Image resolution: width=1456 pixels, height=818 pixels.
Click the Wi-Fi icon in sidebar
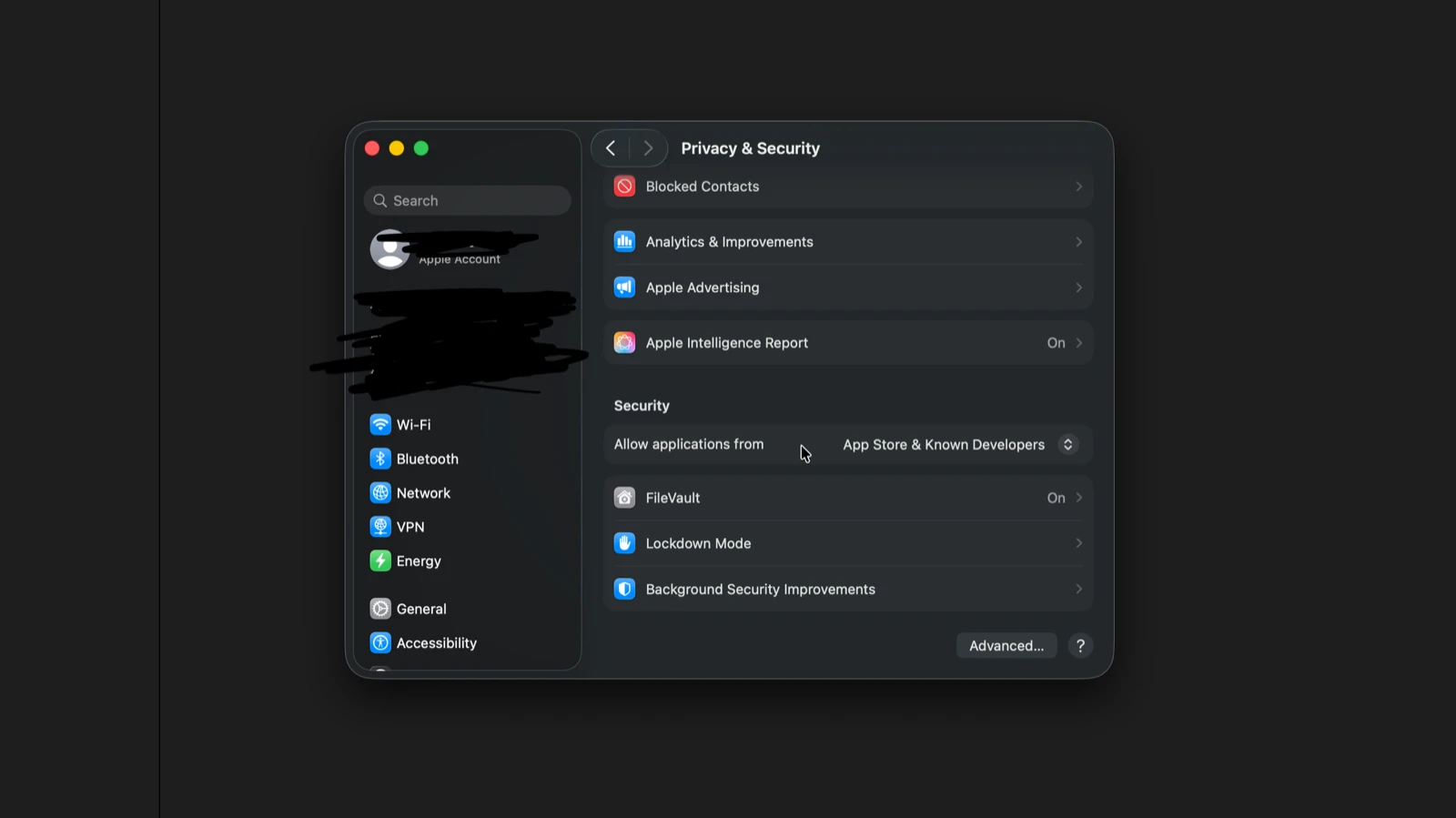(380, 425)
